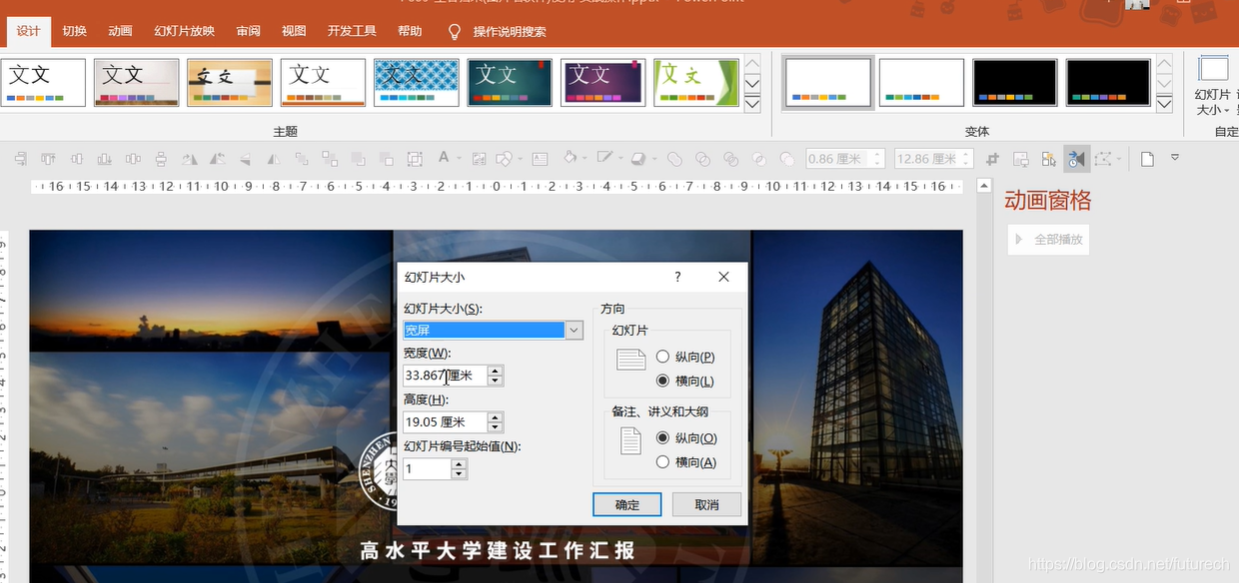Image resolution: width=1239 pixels, height=583 pixels.
Task: Open the 幻灯片大小 宽屏 dropdown
Action: pos(574,330)
